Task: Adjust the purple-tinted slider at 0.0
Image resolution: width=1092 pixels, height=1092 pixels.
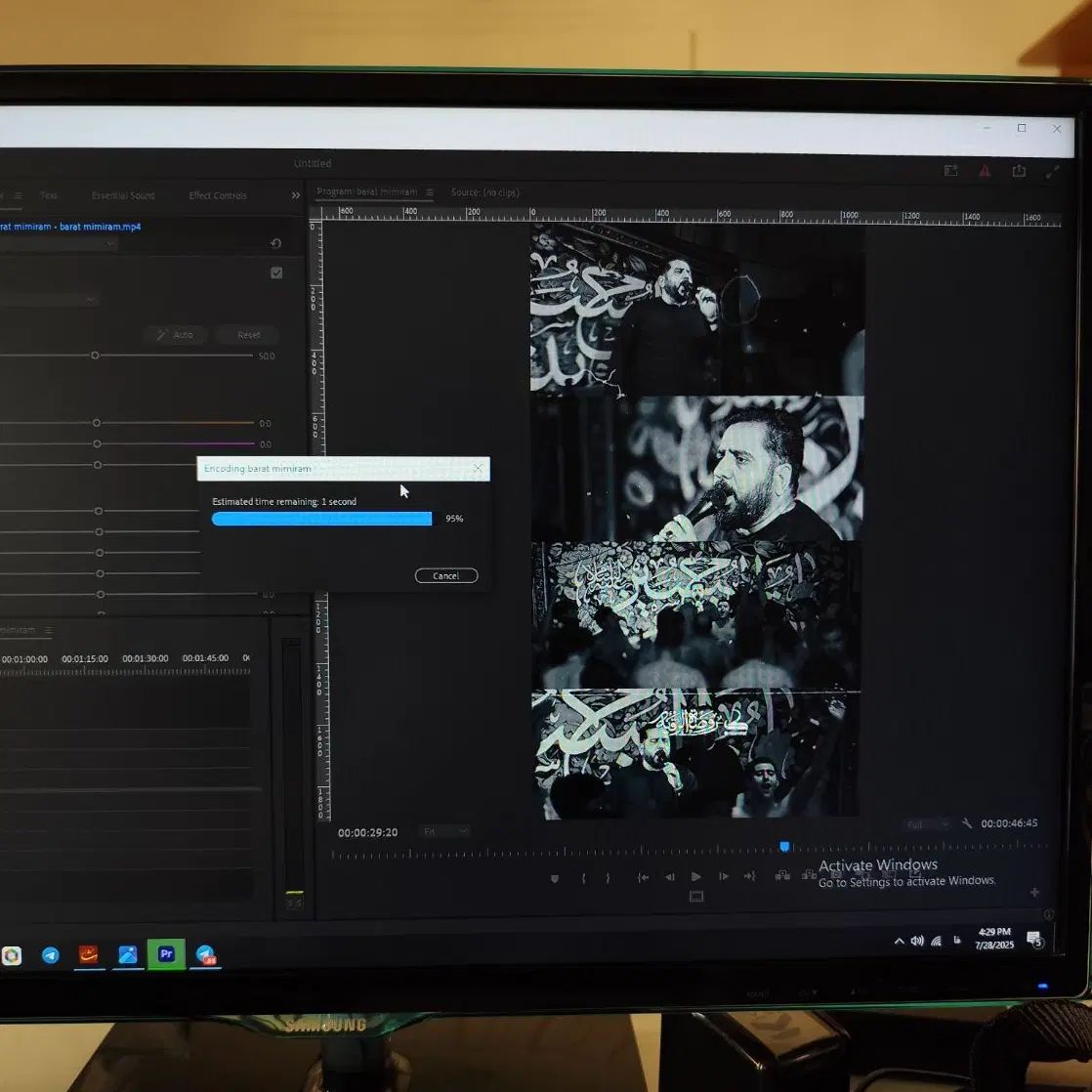Action: (97, 443)
